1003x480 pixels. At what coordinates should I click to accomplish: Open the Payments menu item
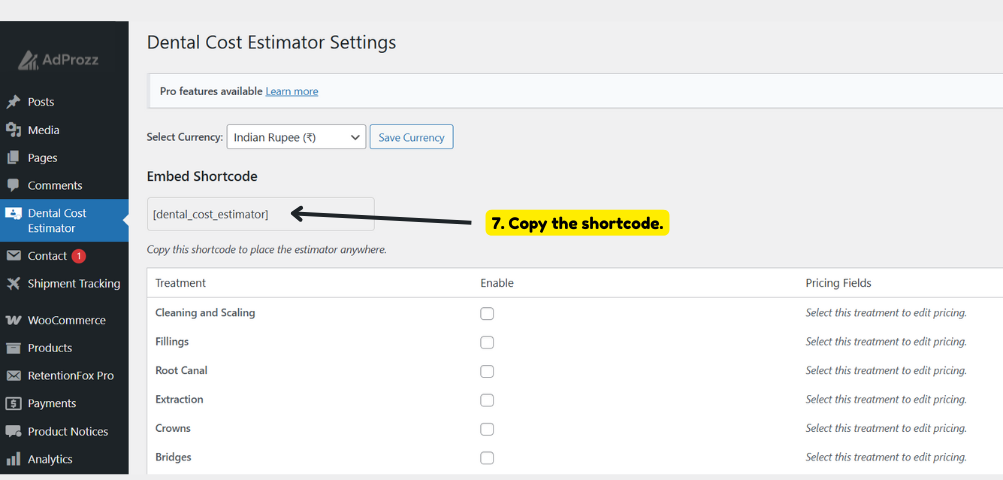pyautogui.click(x=52, y=404)
